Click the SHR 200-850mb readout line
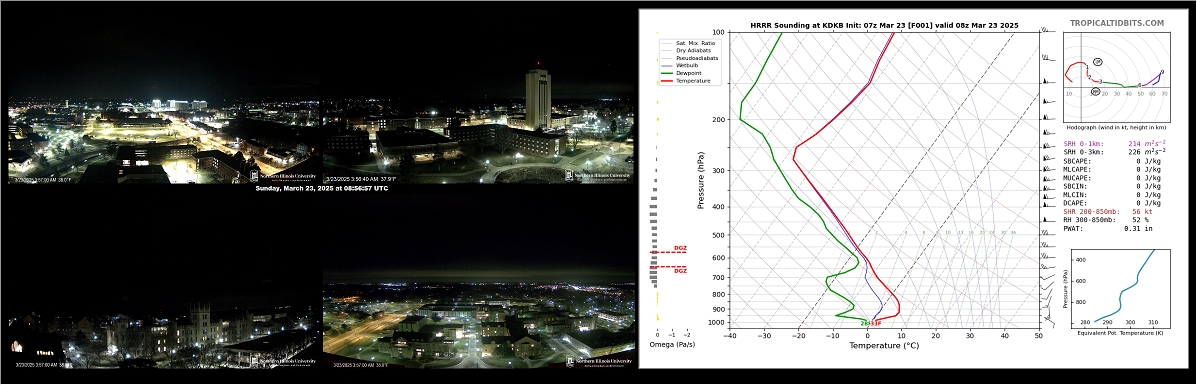Image resolution: width=1197 pixels, height=385 pixels. coord(1108,211)
